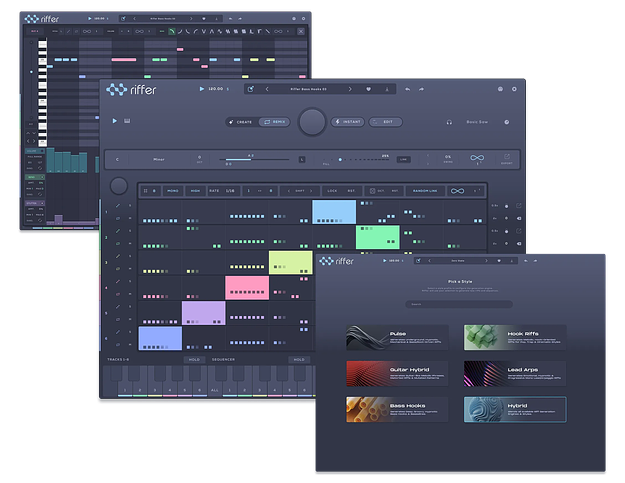625x483 pixels.
Task: Click the Export icon in parameter bar
Action: click(x=507, y=159)
